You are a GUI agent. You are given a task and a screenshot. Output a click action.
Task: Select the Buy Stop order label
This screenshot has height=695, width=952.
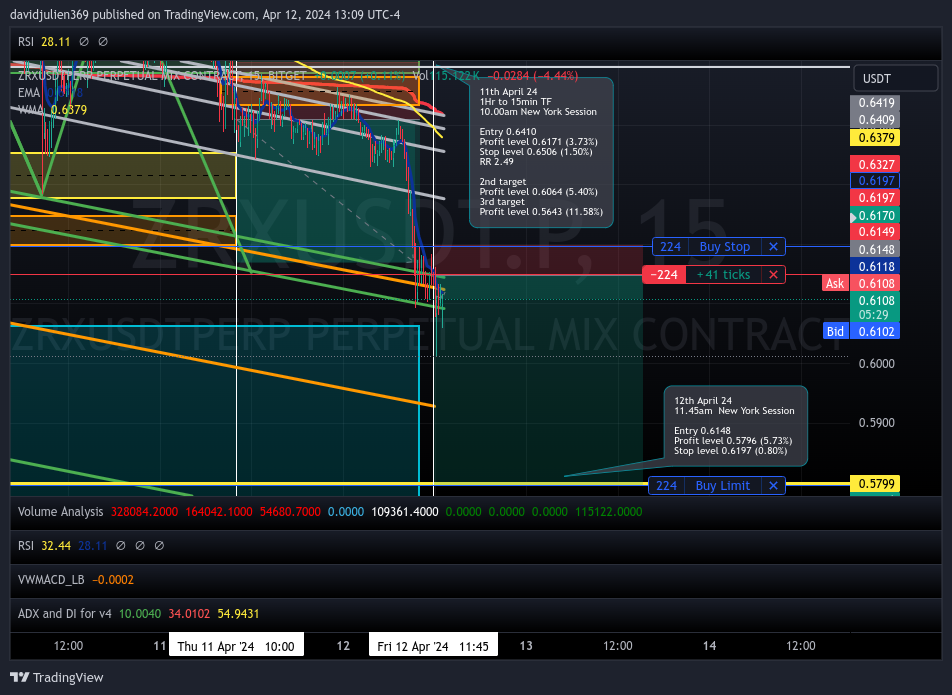[724, 246]
